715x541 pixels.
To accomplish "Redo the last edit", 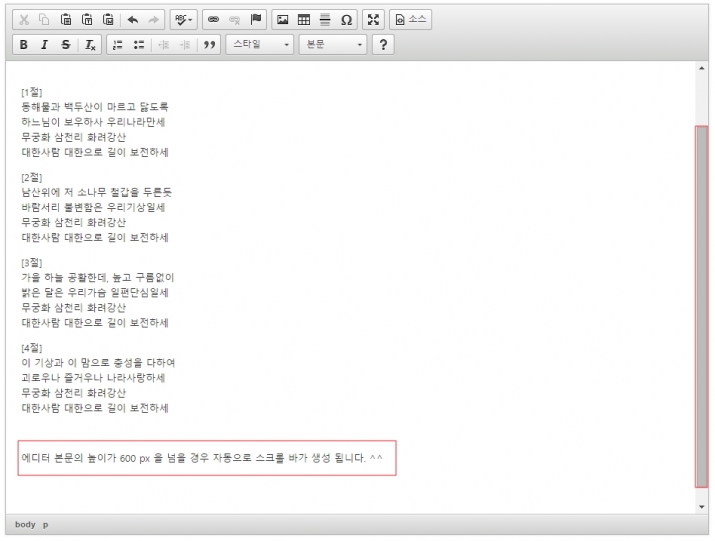I will point(154,20).
